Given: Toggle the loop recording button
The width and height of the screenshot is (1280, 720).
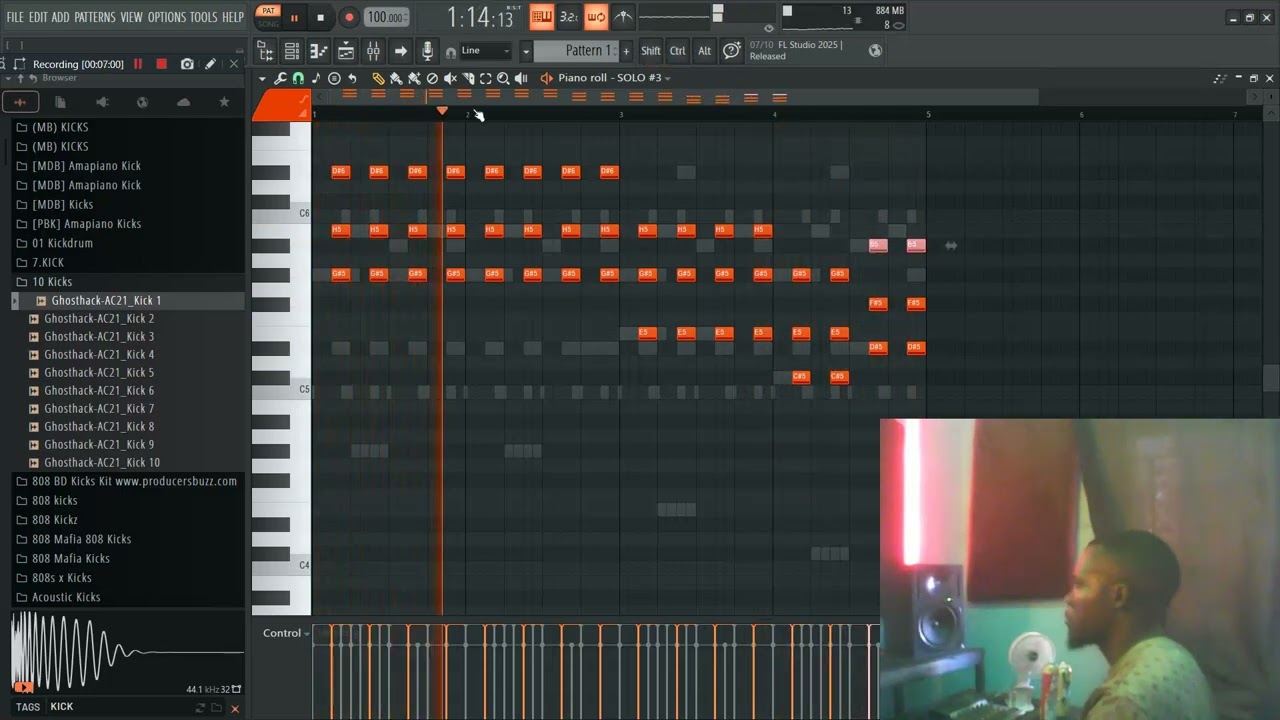Looking at the screenshot, I should [596, 16].
